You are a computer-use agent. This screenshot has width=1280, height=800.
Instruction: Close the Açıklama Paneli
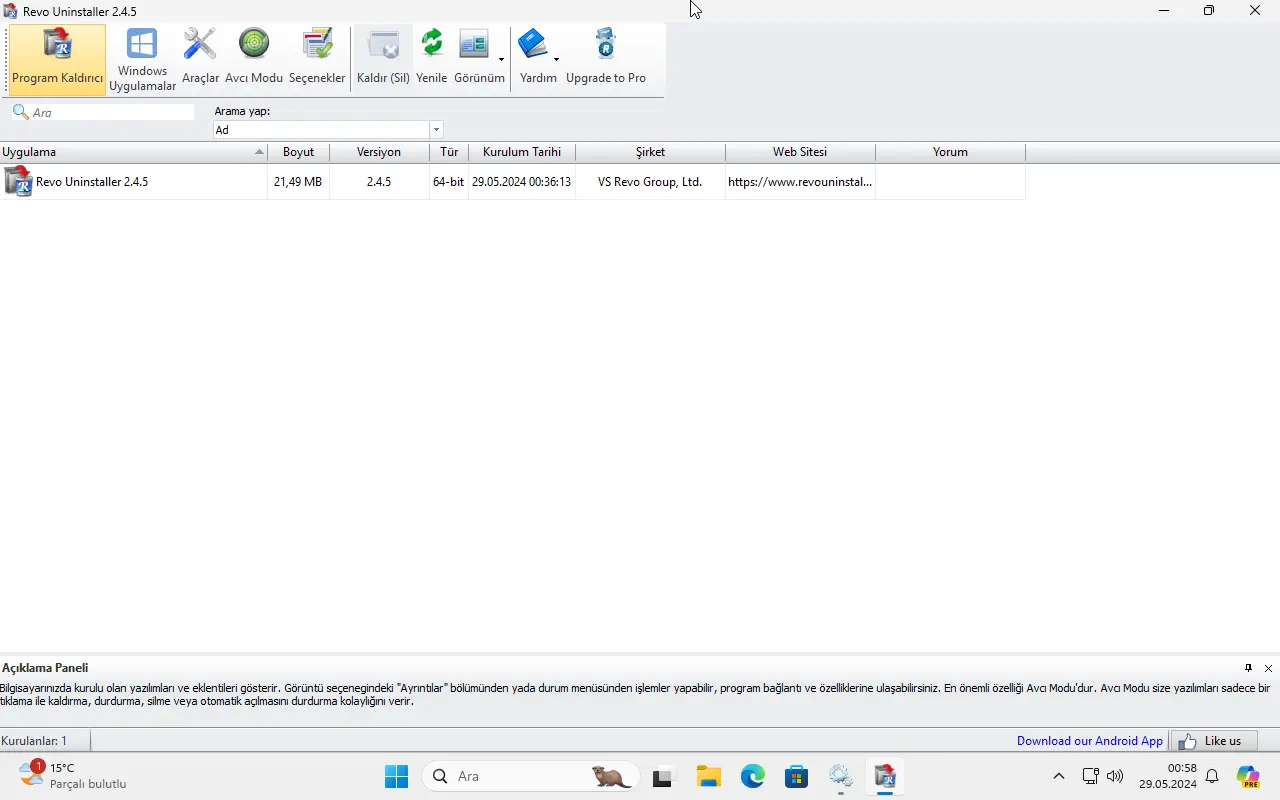coord(1268,668)
